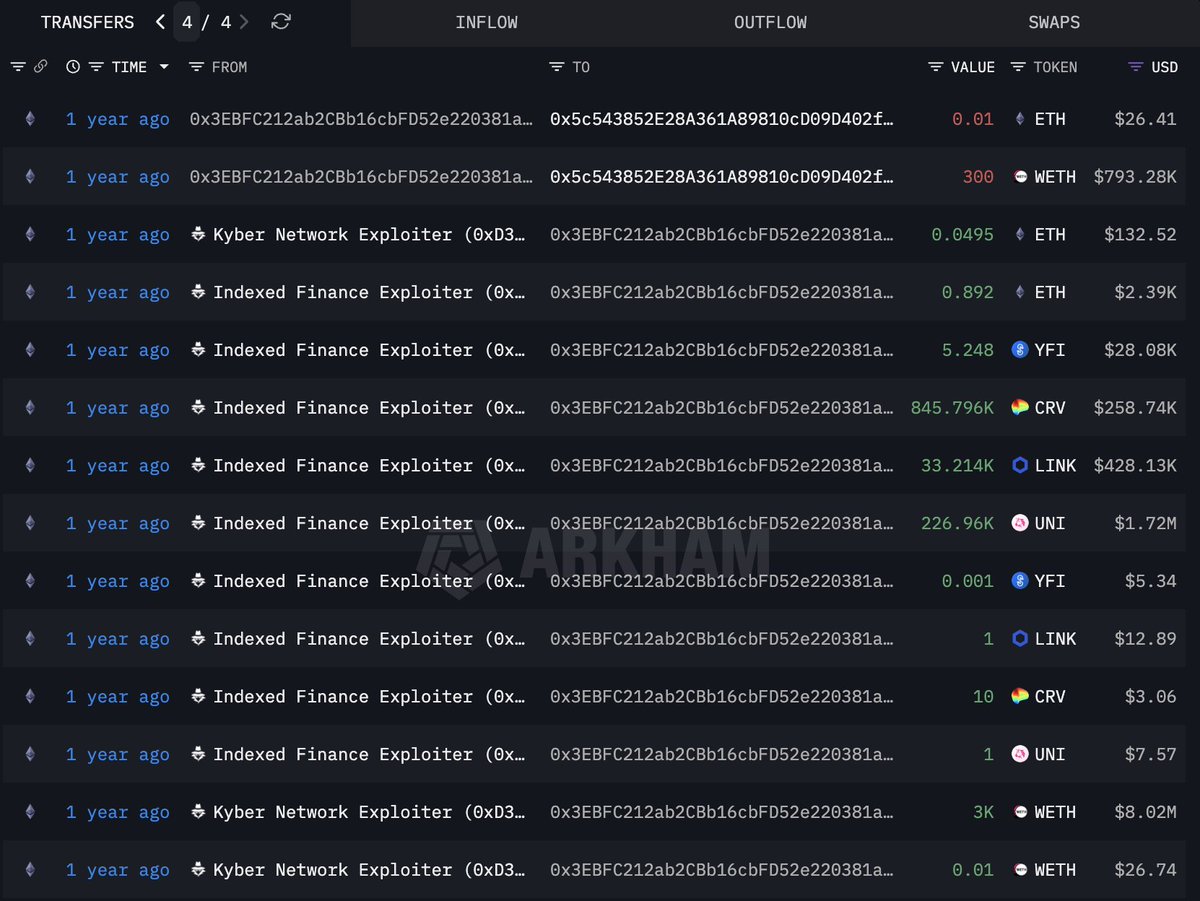Refresh the transfers list
The width and height of the screenshot is (1200, 901).
pyautogui.click(x=281, y=22)
